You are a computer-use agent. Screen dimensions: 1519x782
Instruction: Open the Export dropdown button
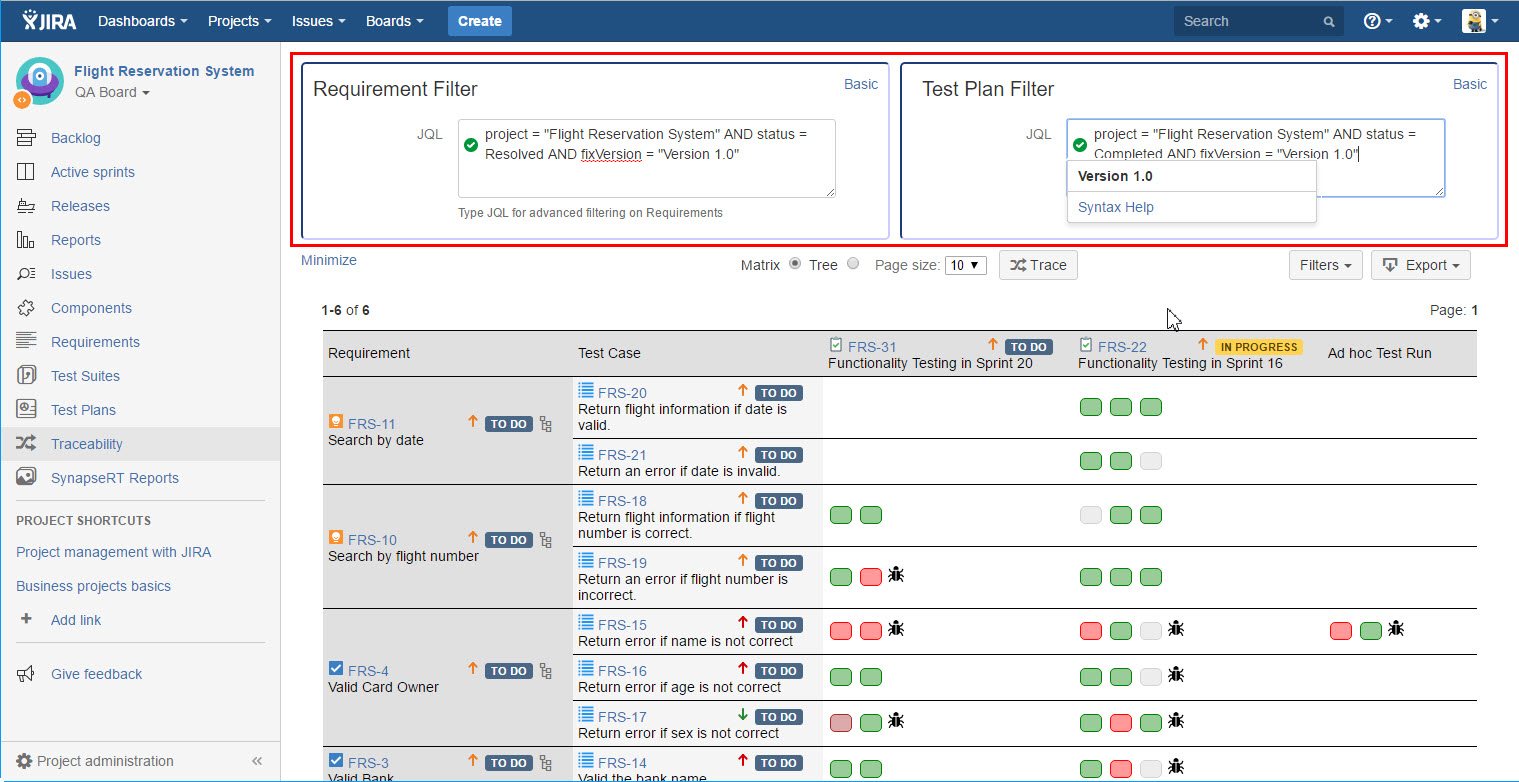[x=1421, y=265]
